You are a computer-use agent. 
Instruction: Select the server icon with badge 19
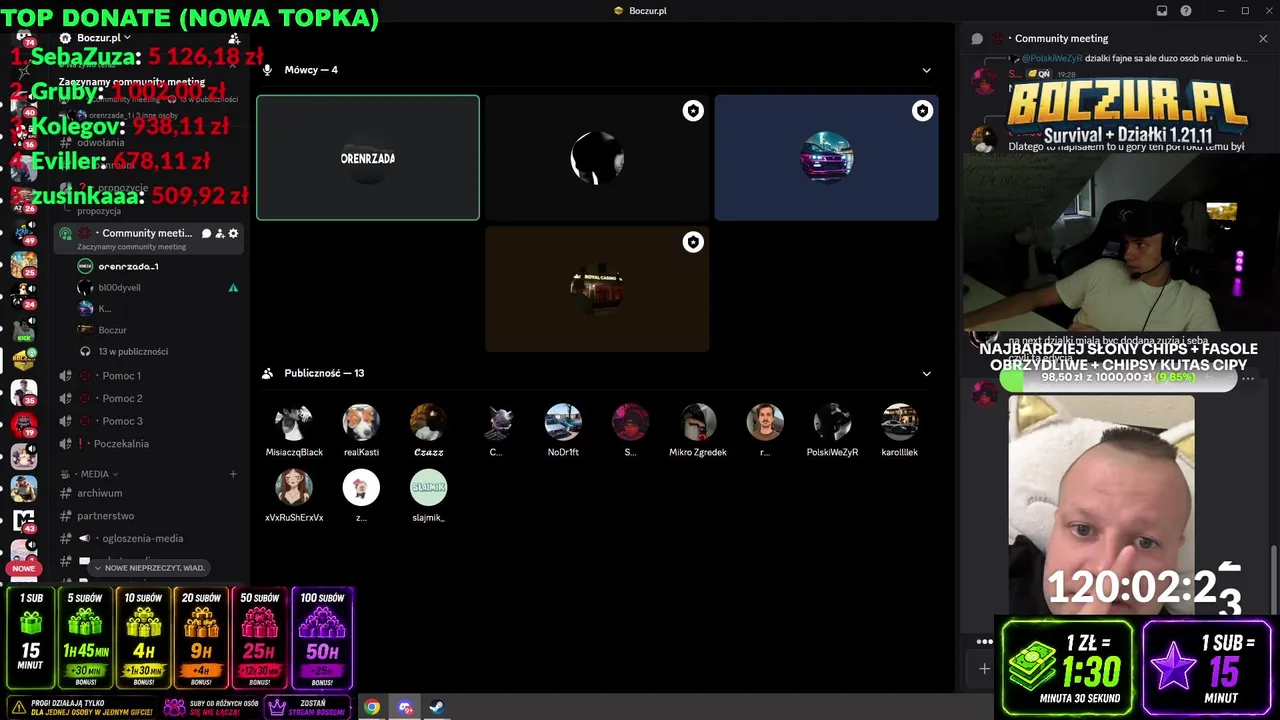tap(24, 424)
